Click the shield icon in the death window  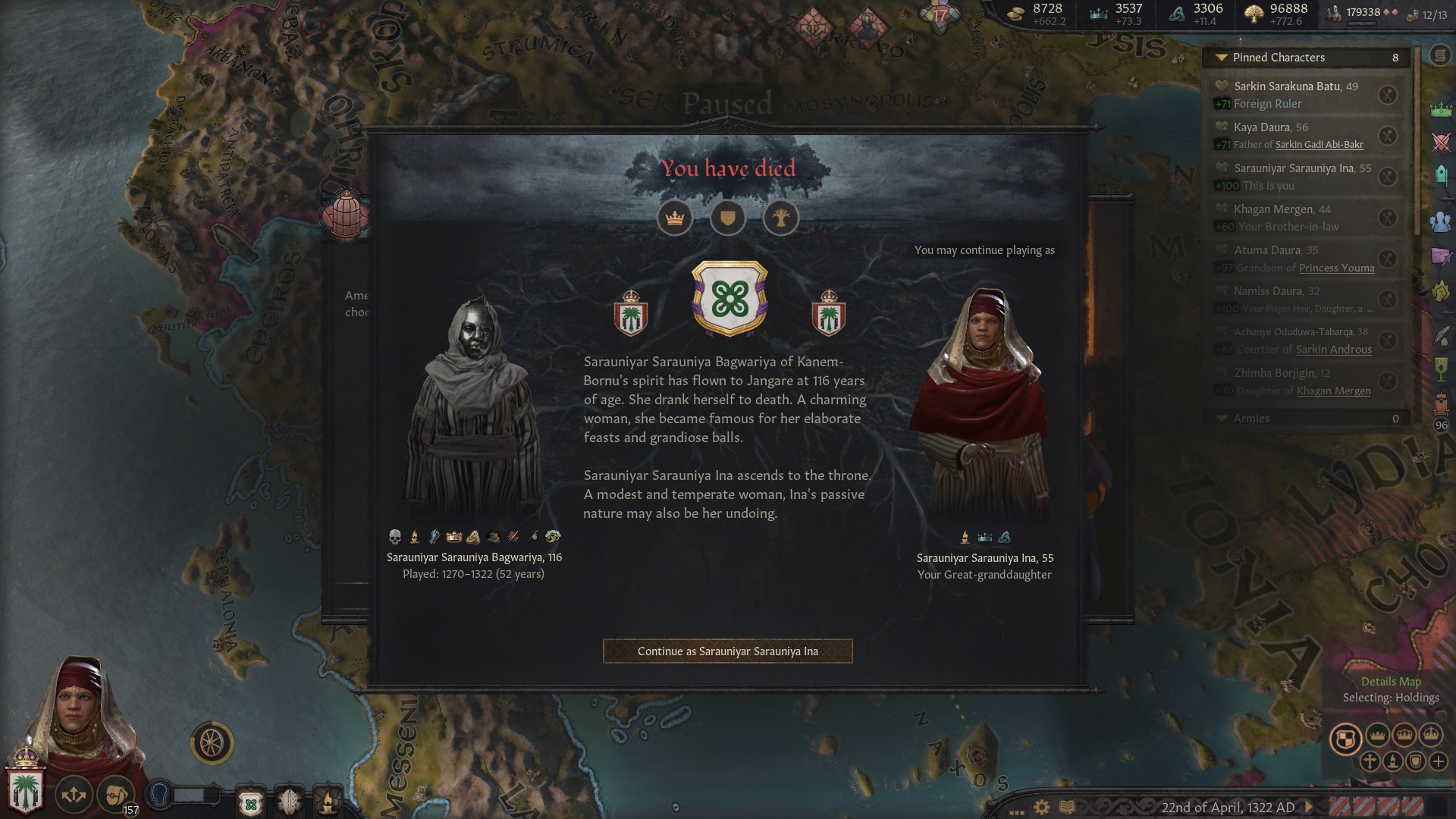[x=728, y=218]
